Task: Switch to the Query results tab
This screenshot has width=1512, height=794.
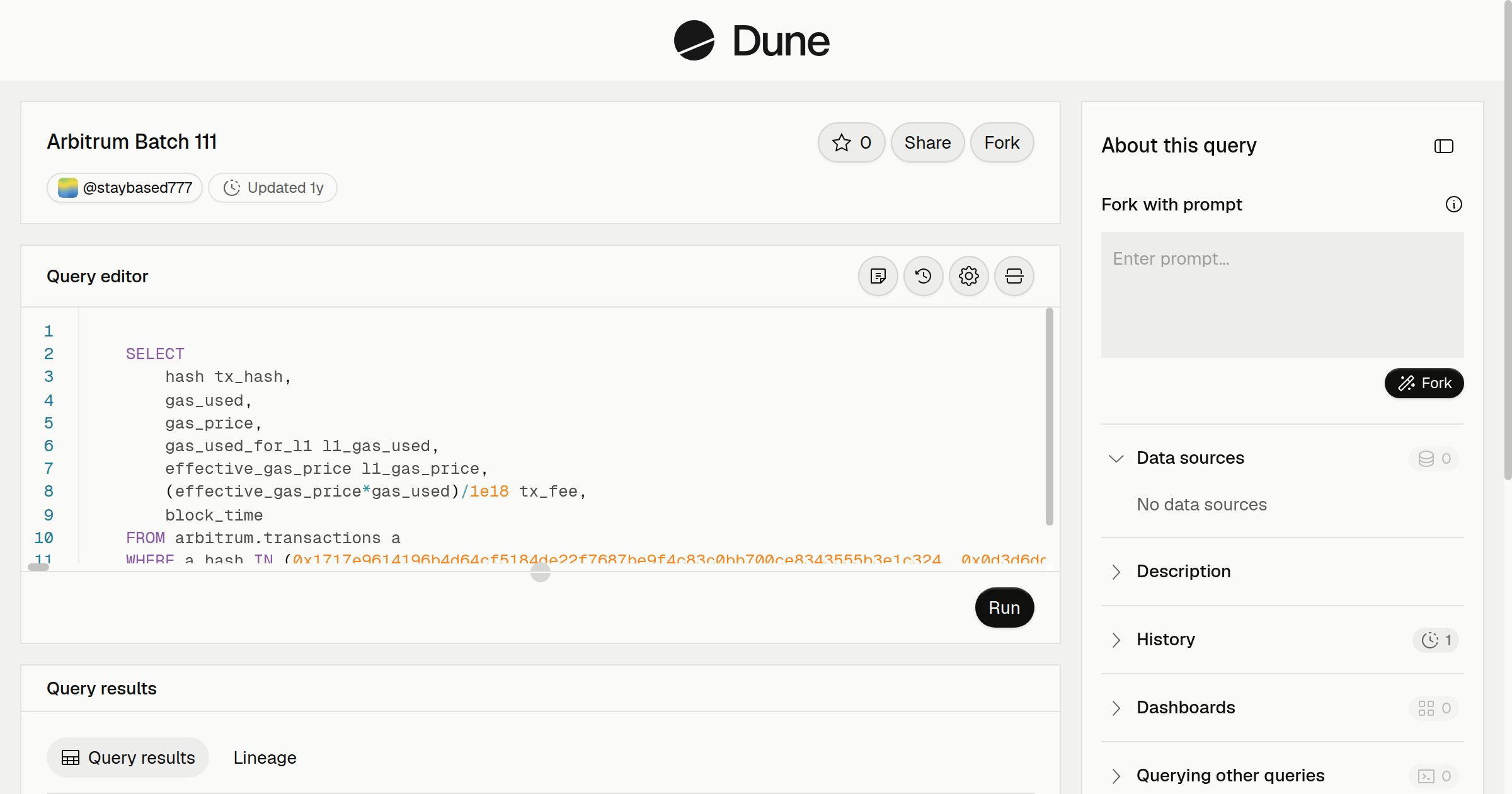Action: point(128,757)
